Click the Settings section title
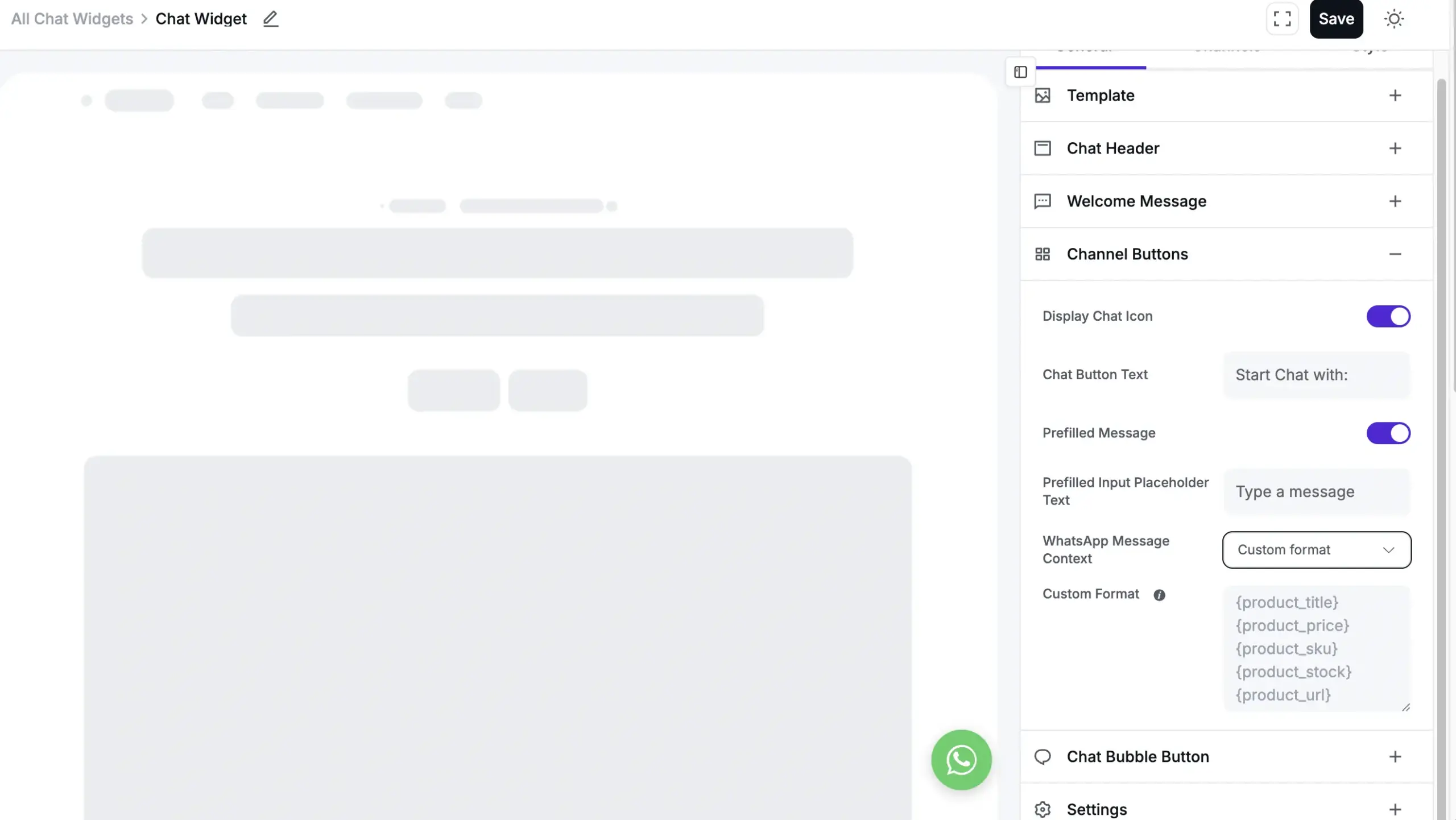 tap(1097, 810)
